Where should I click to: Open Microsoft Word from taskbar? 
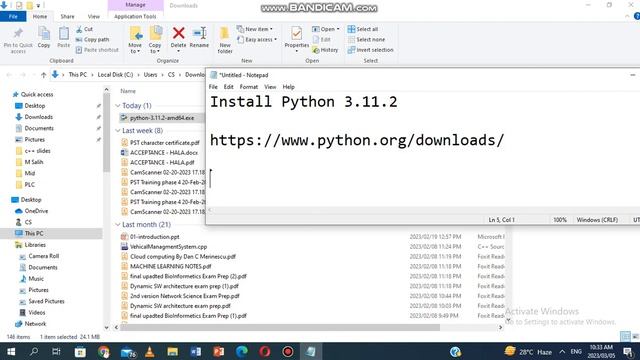click(196, 351)
